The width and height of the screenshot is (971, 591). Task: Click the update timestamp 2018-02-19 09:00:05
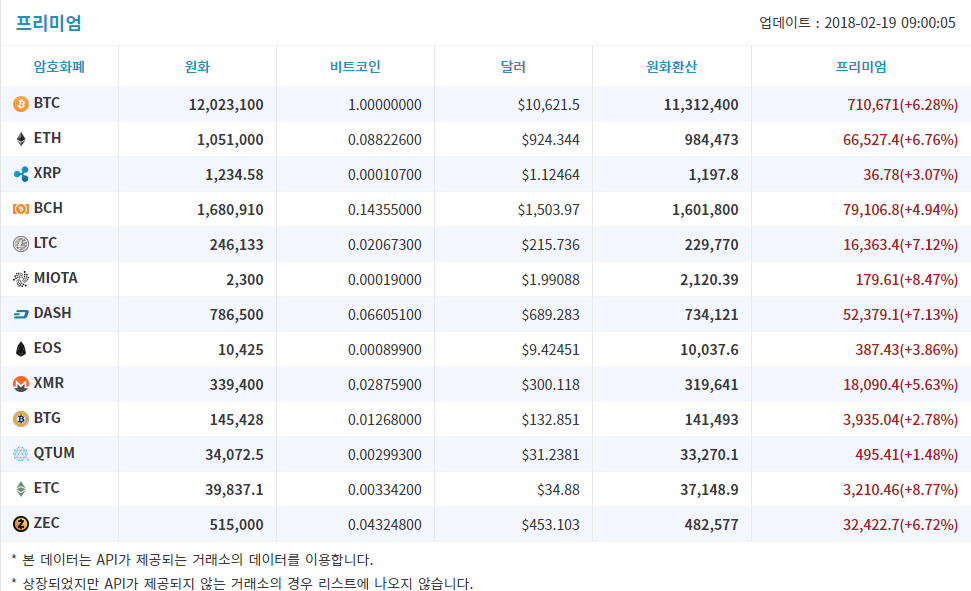pyautogui.click(x=890, y=23)
